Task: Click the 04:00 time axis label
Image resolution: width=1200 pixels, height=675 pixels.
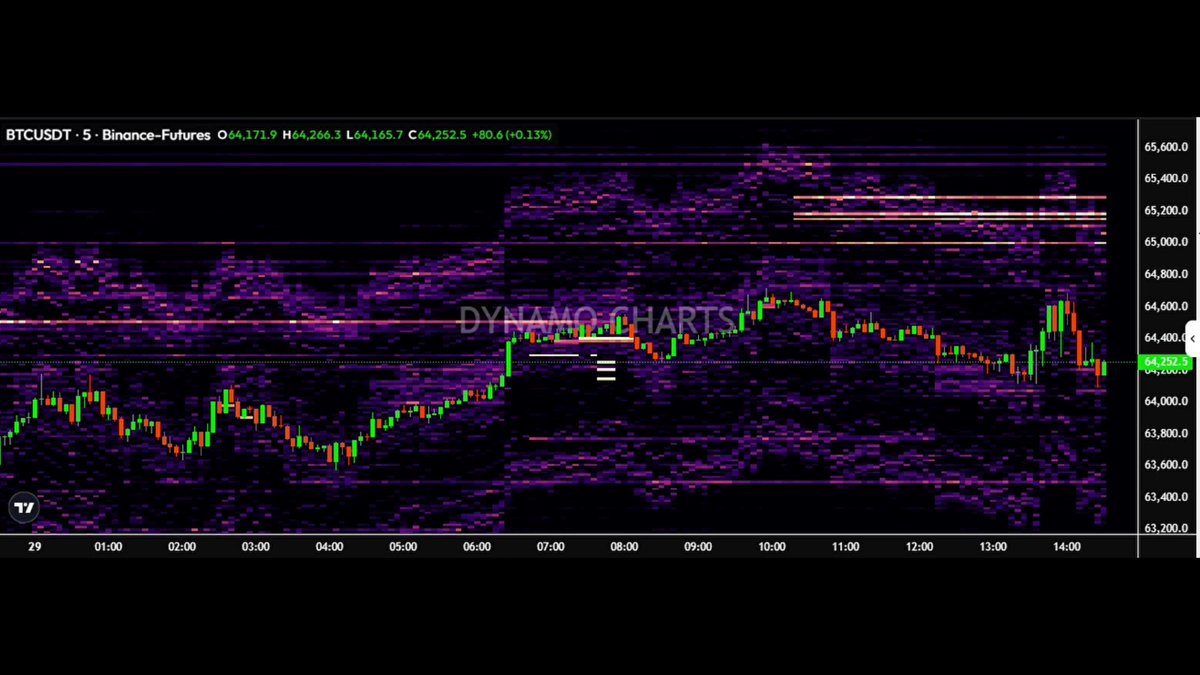Action: click(x=329, y=547)
